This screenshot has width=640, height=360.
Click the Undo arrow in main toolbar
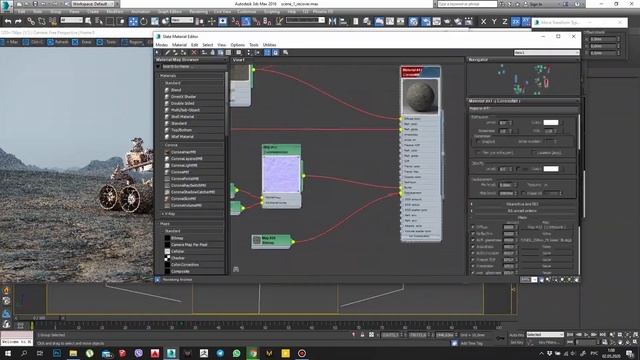point(8,21)
